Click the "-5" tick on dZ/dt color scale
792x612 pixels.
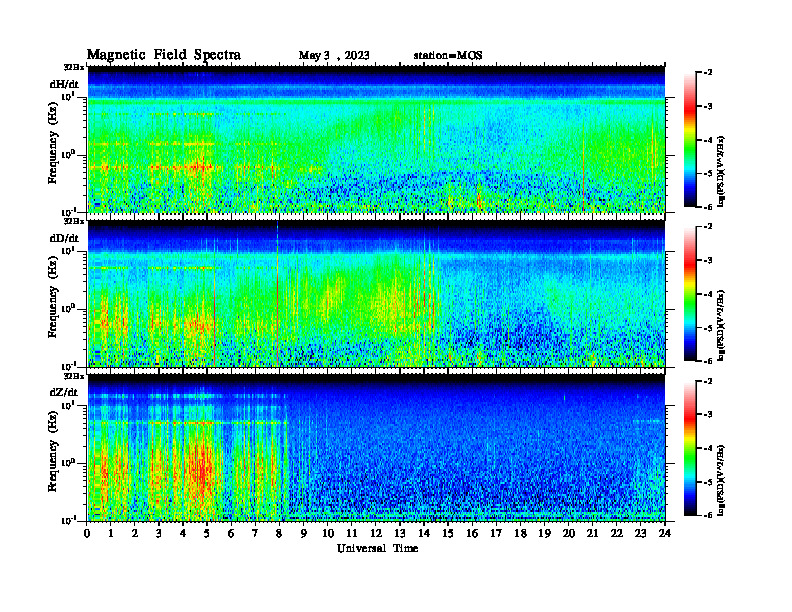708,482
